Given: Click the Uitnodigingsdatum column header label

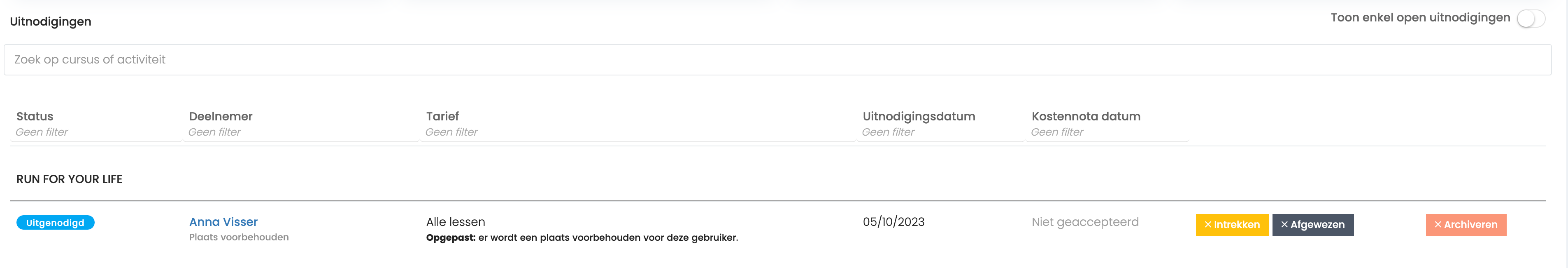Looking at the screenshot, I should [x=919, y=116].
